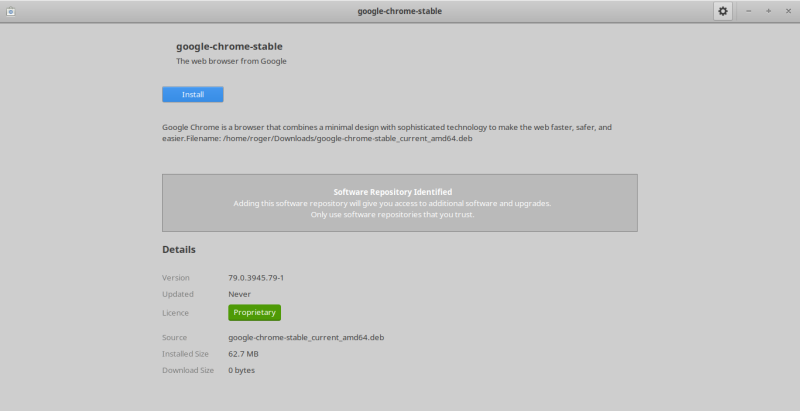Click the app icon in the title bar

(10, 11)
